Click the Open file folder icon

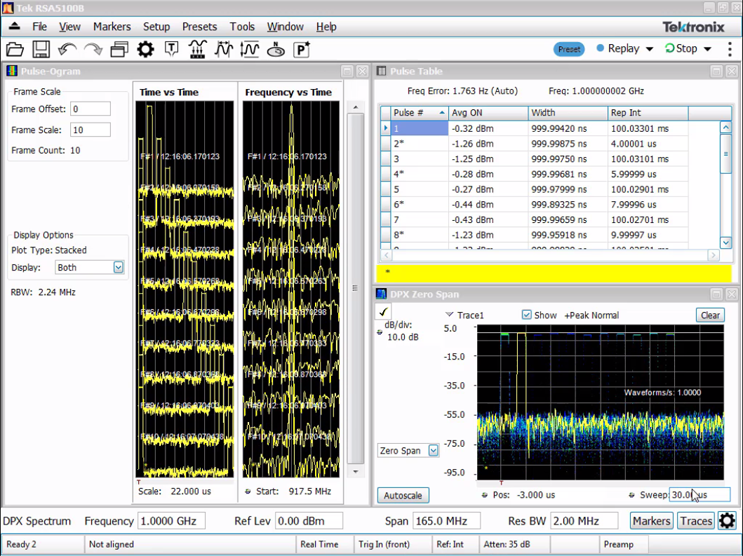[15, 49]
